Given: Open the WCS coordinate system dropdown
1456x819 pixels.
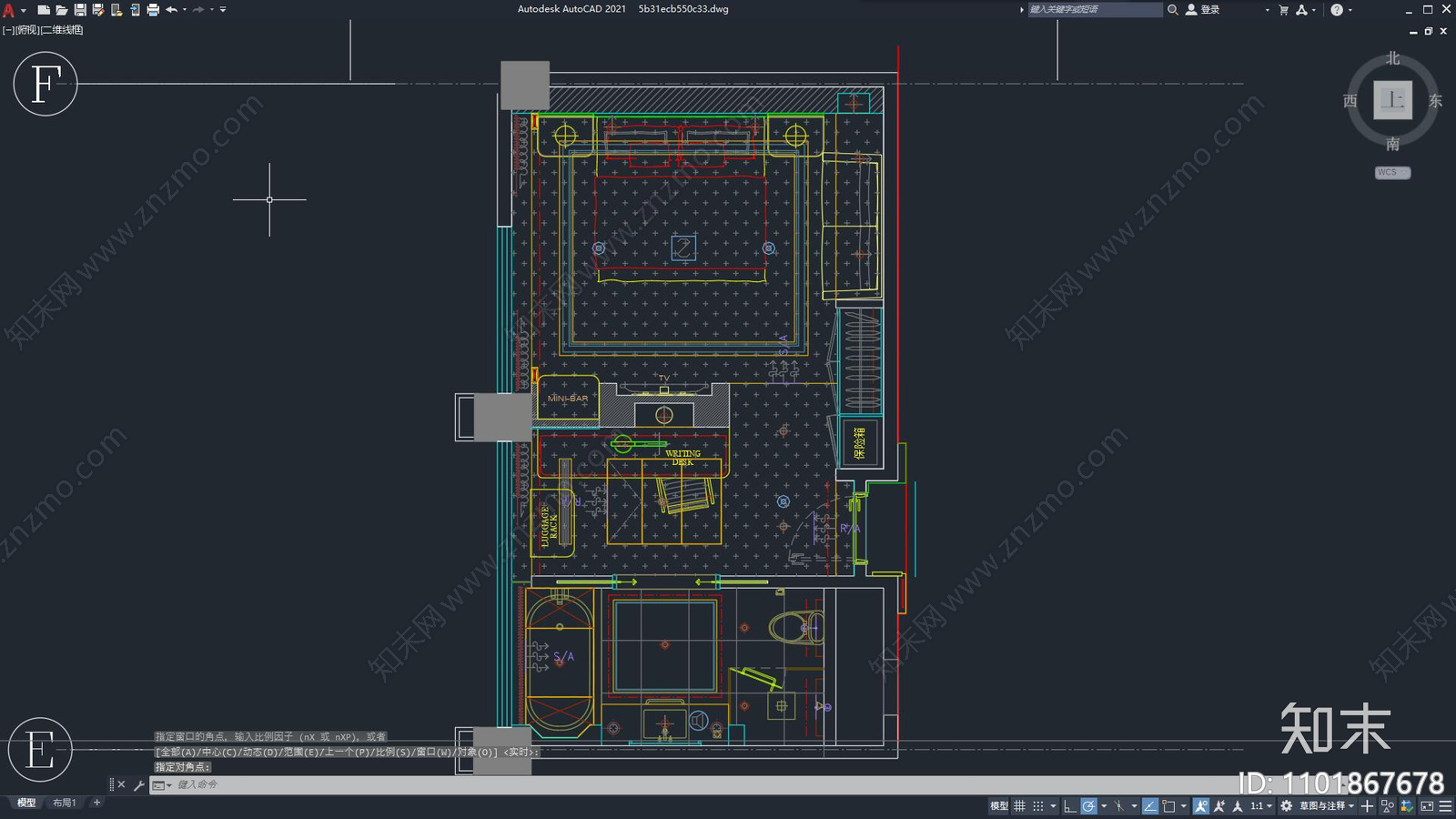Looking at the screenshot, I should [1392, 172].
